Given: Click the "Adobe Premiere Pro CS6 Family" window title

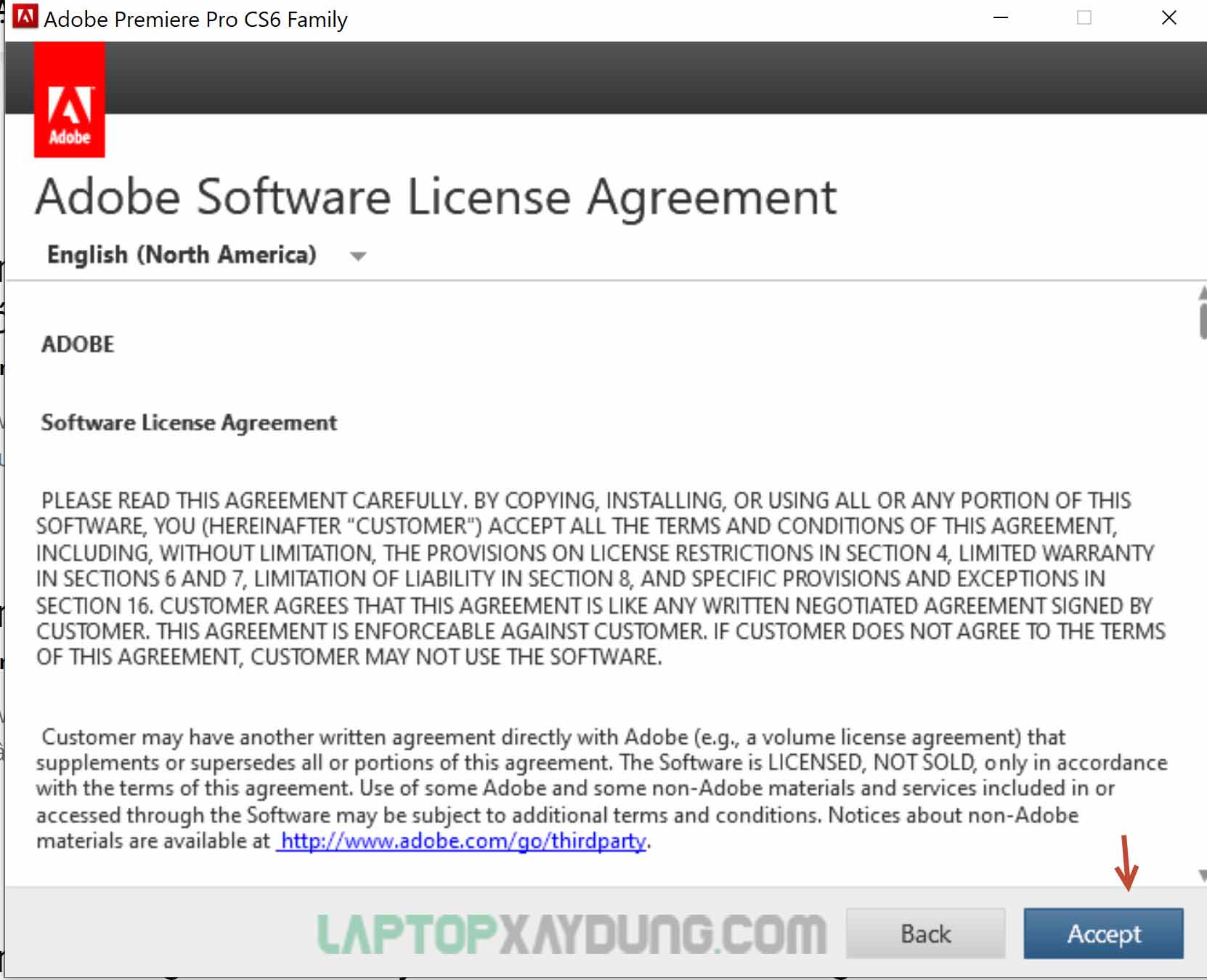Looking at the screenshot, I should point(195,19).
